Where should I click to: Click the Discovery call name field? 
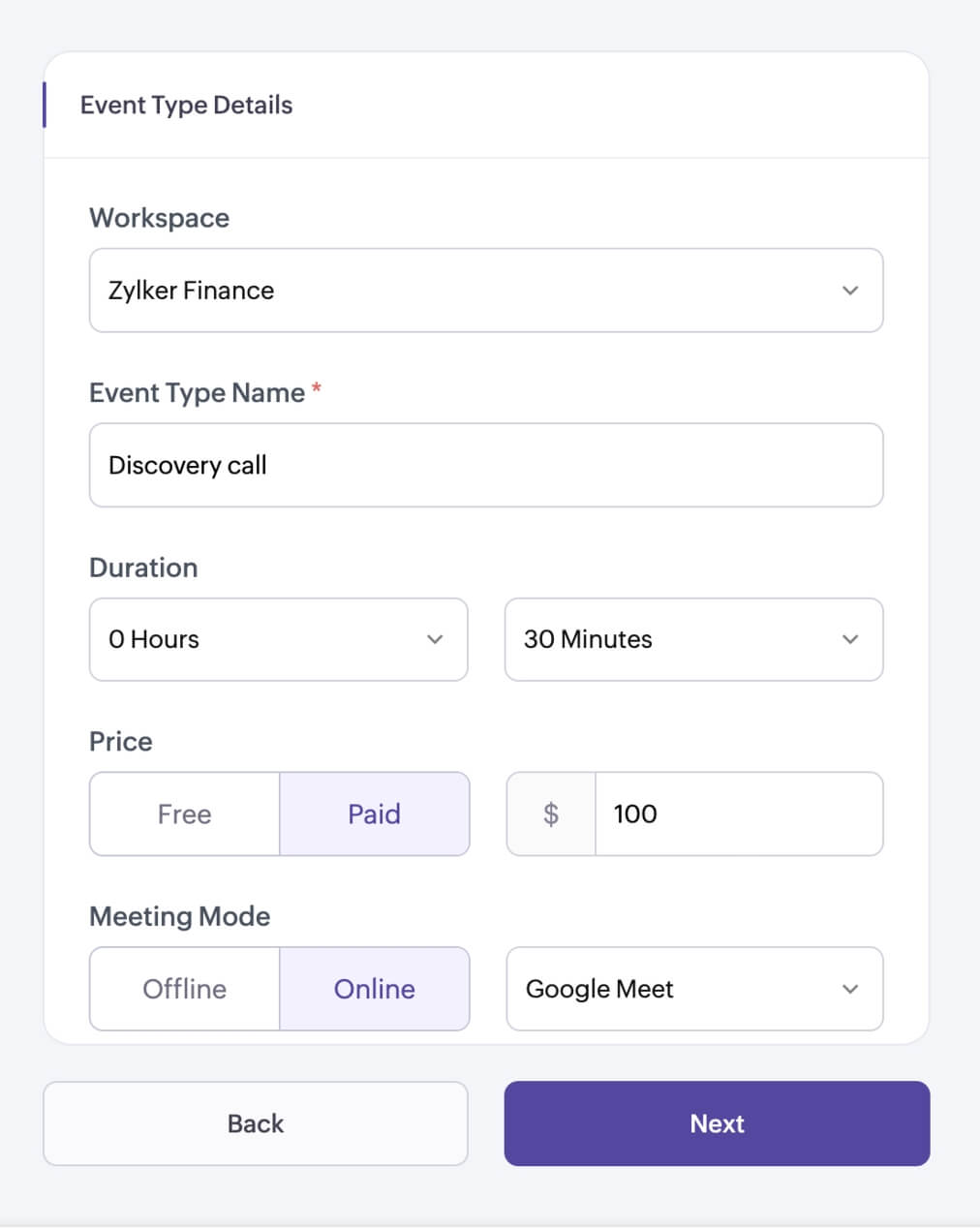(486, 465)
